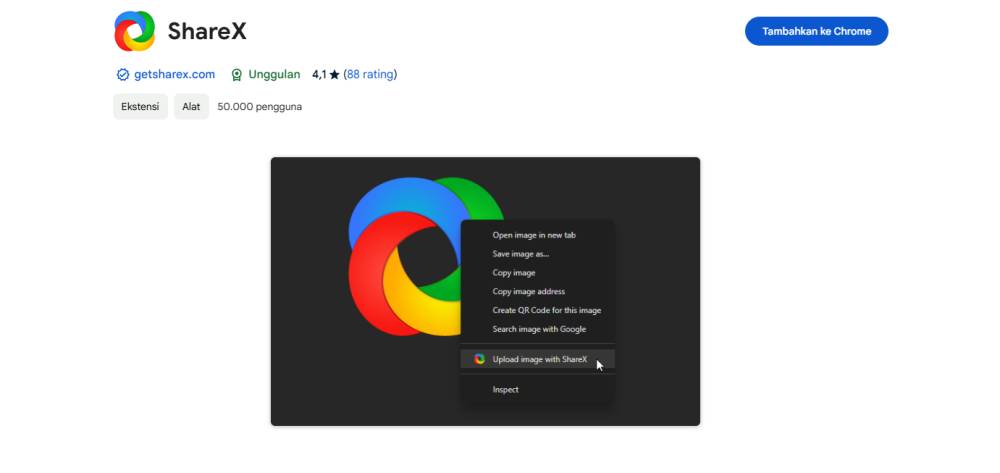Click Open image in new tab entry

pyautogui.click(x=537, y=235)
